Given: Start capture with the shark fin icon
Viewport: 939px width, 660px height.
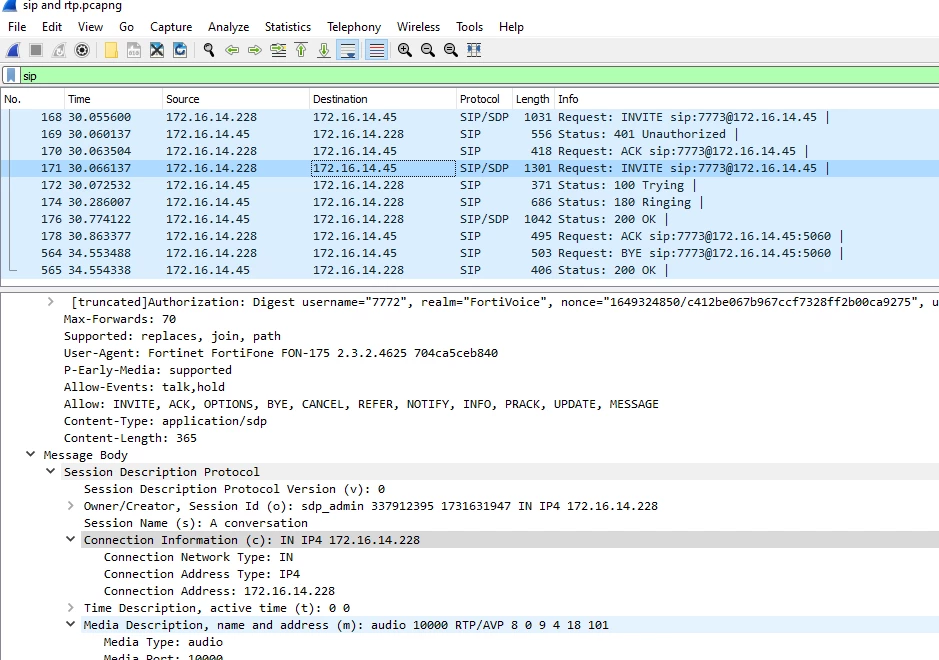Looking at the screenshot, I should click(x=13, y=50).
